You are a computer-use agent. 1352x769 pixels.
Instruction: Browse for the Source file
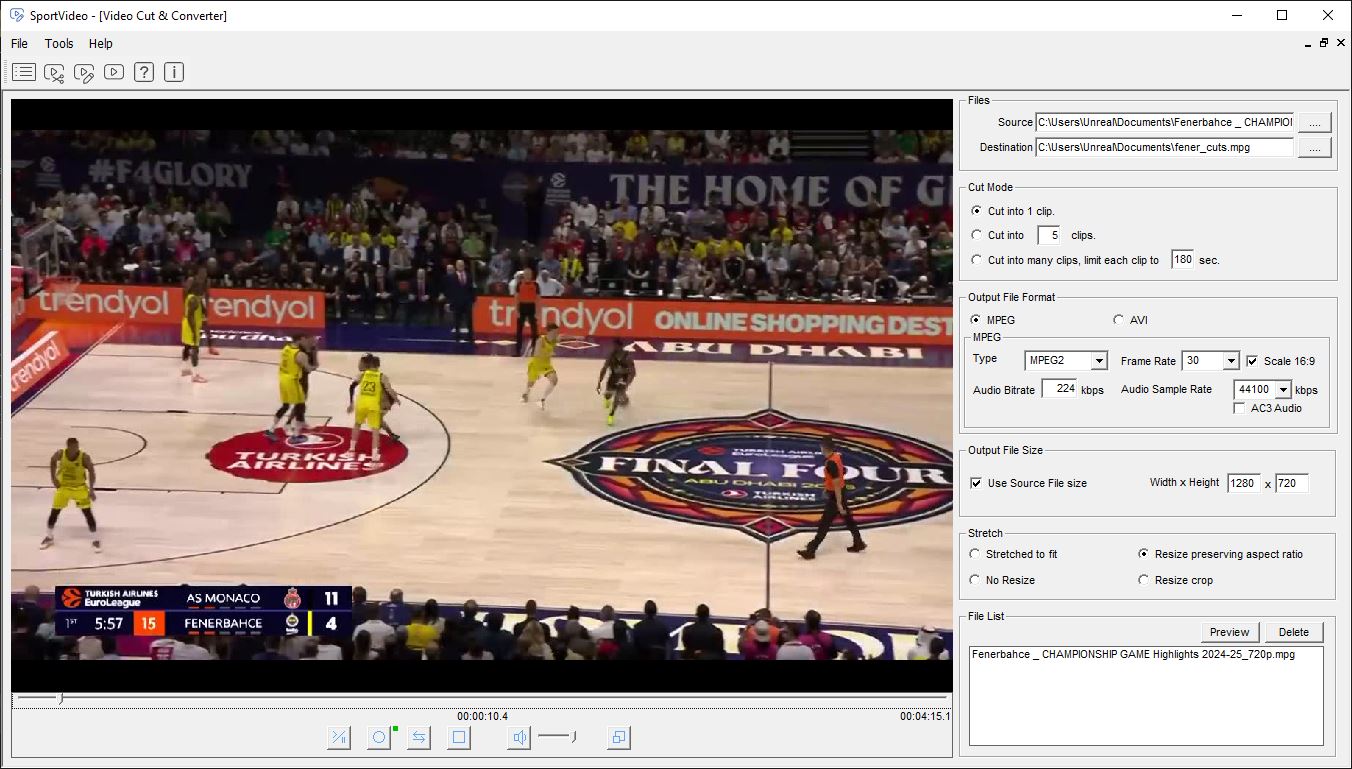(x=1315, y=122)
